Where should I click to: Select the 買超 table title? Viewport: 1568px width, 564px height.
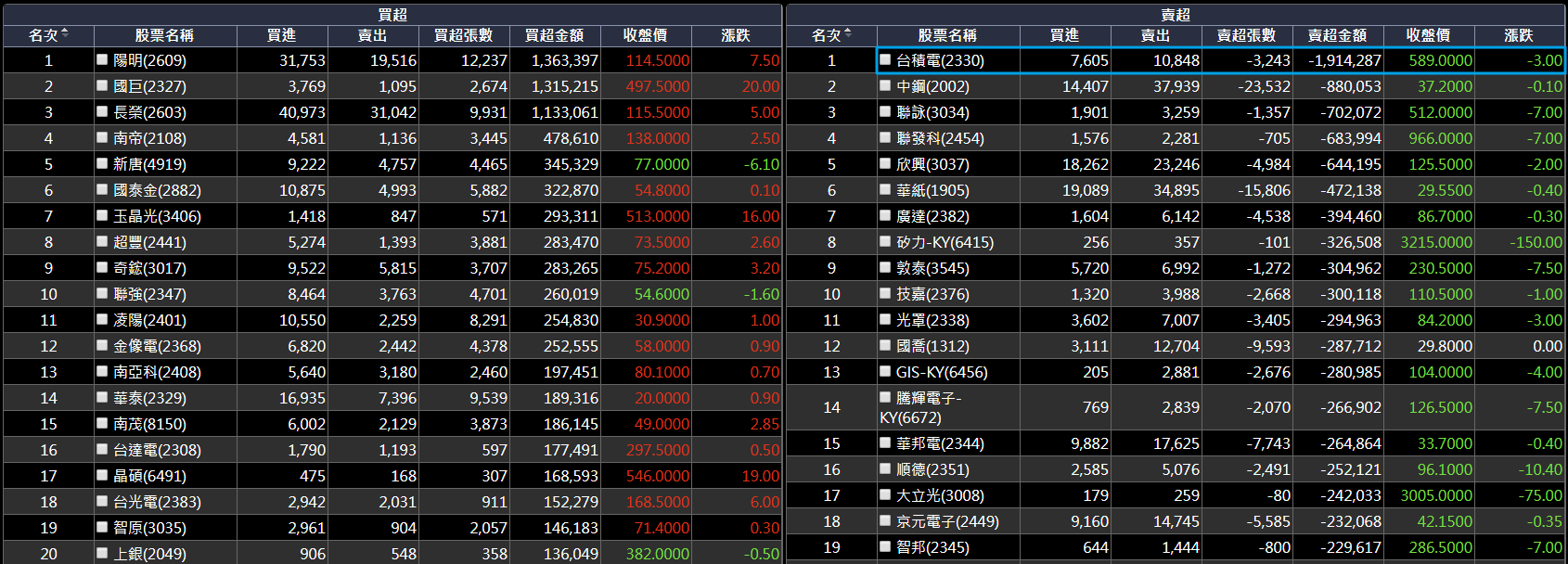pyautogui.click(x=392, y=15)
